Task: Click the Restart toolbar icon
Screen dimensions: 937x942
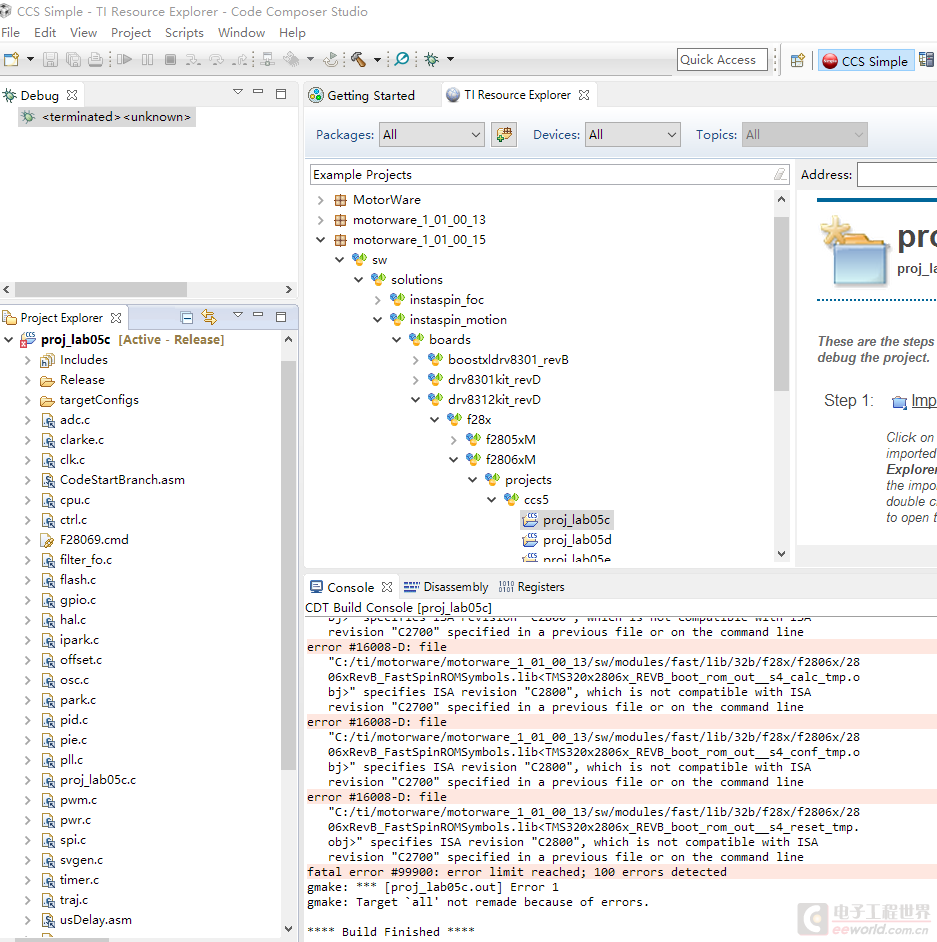Action: (x=330, y=59)
